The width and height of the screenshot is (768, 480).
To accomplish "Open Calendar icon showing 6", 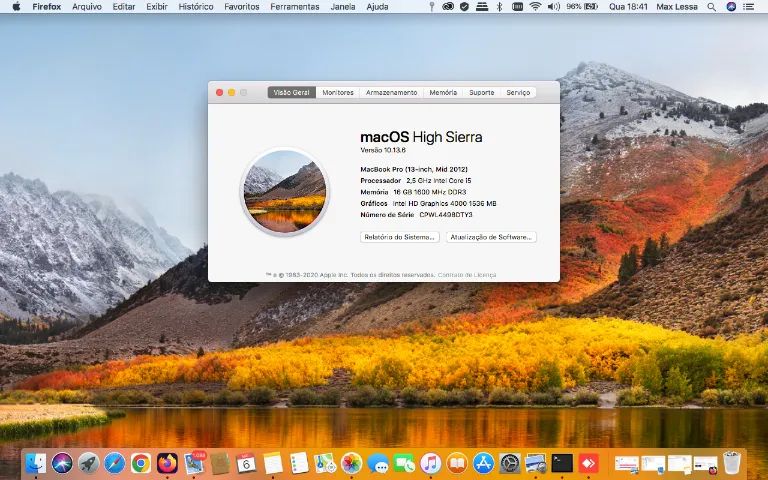I will point(246,463).
